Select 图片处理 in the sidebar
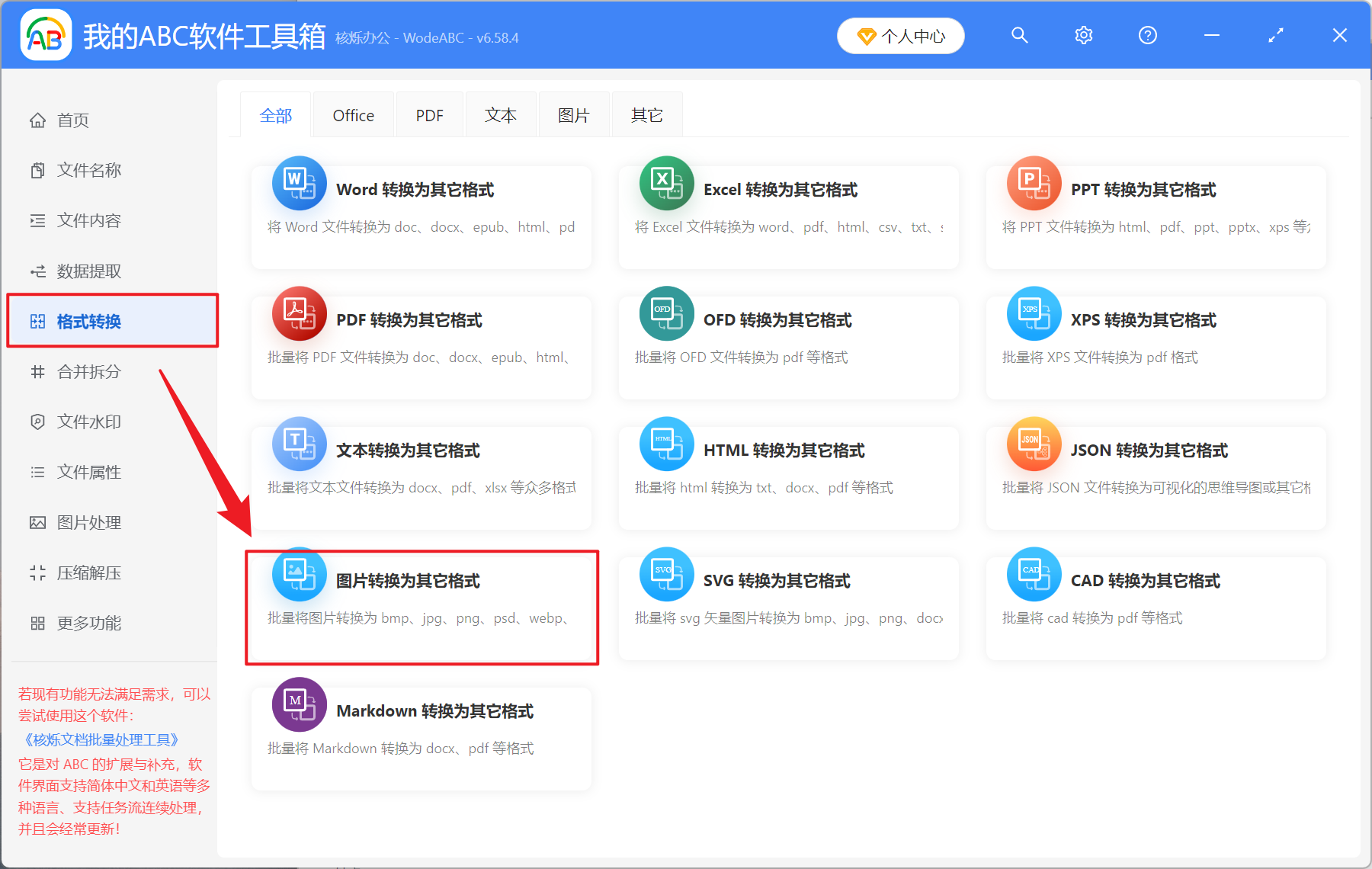This screenshot has width=1372, height=869. click(x=88, y=522)
